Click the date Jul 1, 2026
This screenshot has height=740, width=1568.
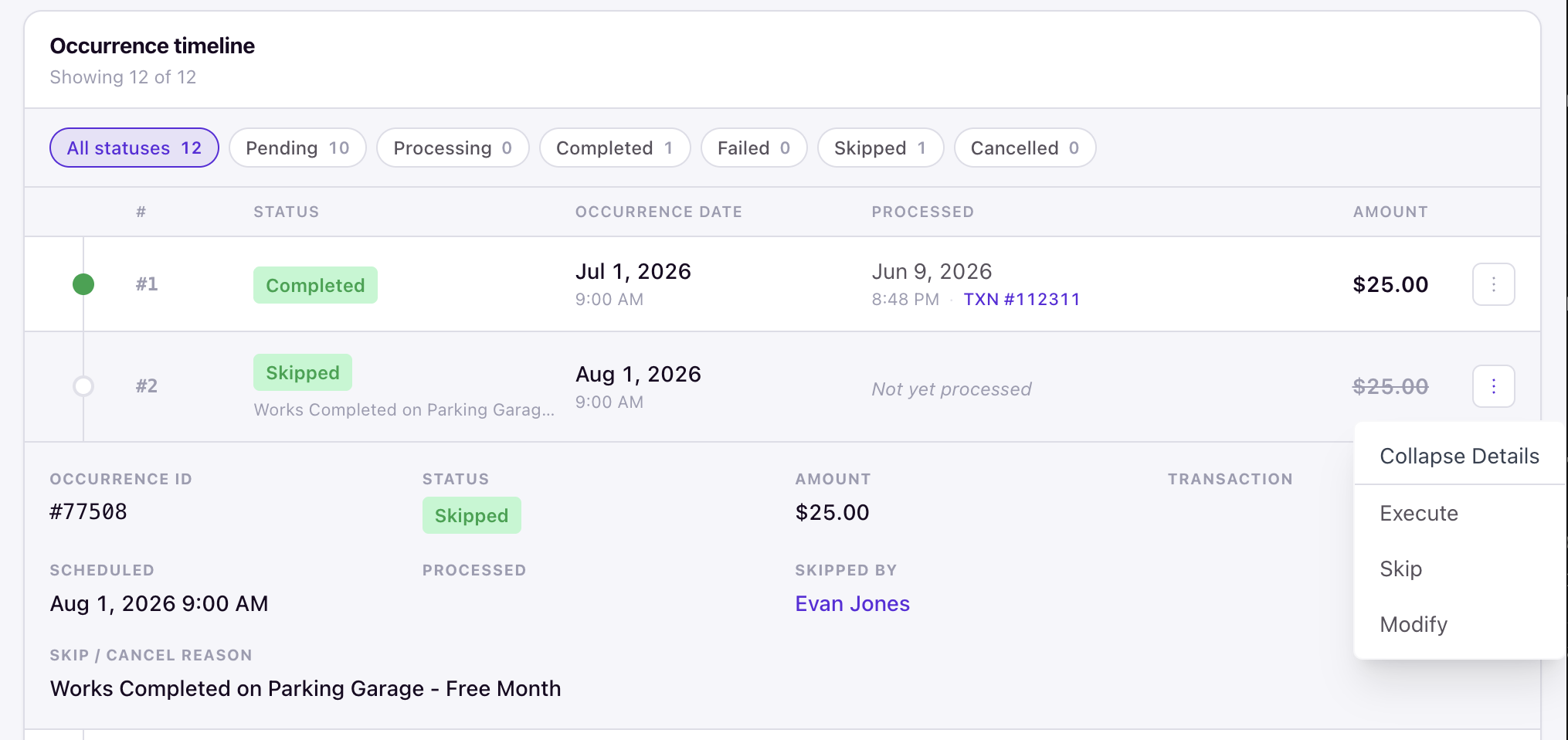[633, 271]
